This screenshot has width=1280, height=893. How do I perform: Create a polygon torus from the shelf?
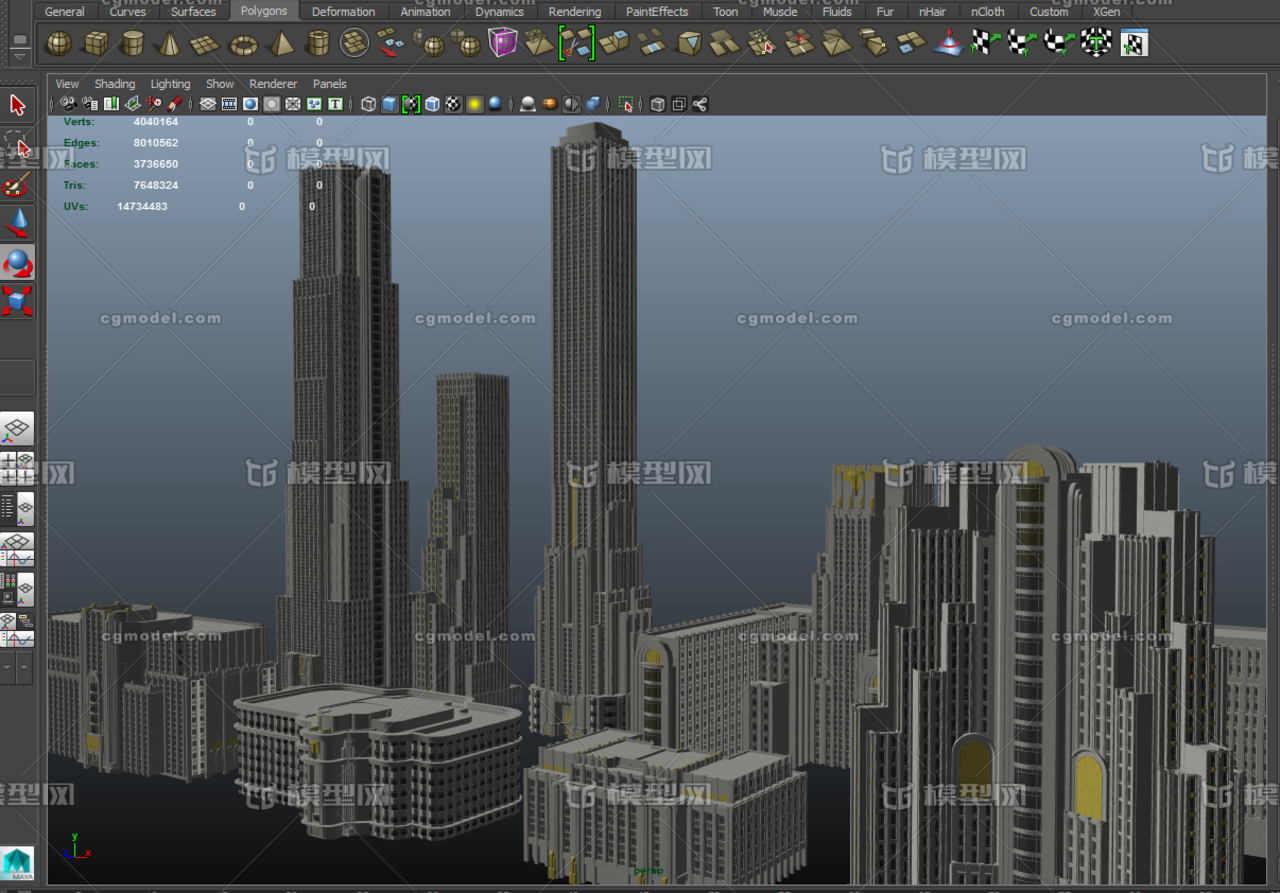click(243, 44)
